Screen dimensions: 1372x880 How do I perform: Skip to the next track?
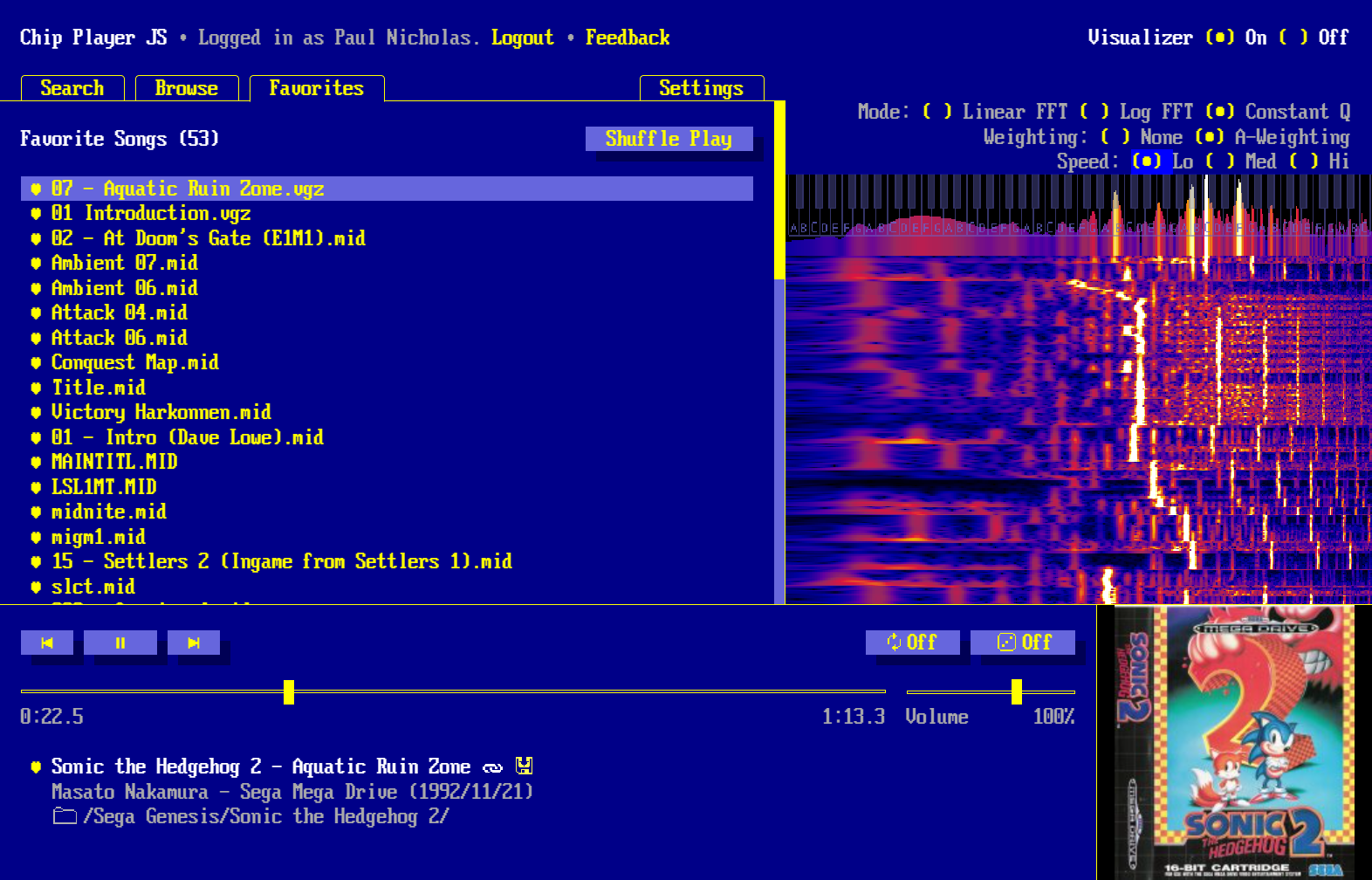(x=194, y=643)
